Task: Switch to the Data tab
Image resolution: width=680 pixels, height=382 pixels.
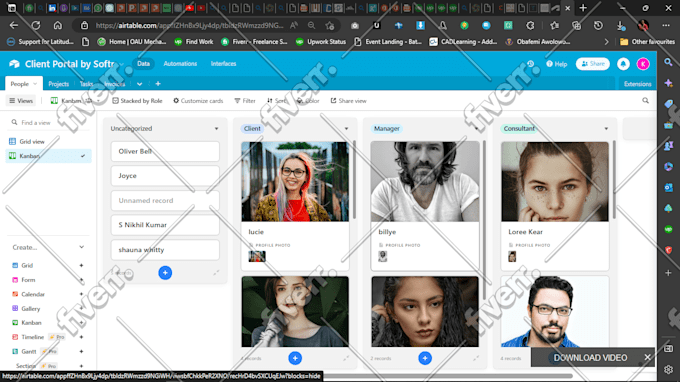Action: tap(143, 64)
